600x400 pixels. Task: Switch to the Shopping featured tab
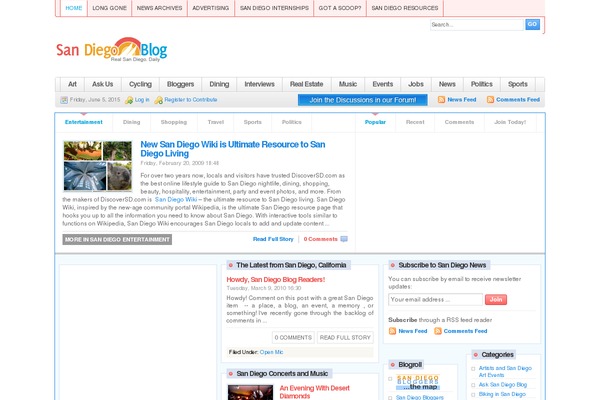click(x=174, y=122)
